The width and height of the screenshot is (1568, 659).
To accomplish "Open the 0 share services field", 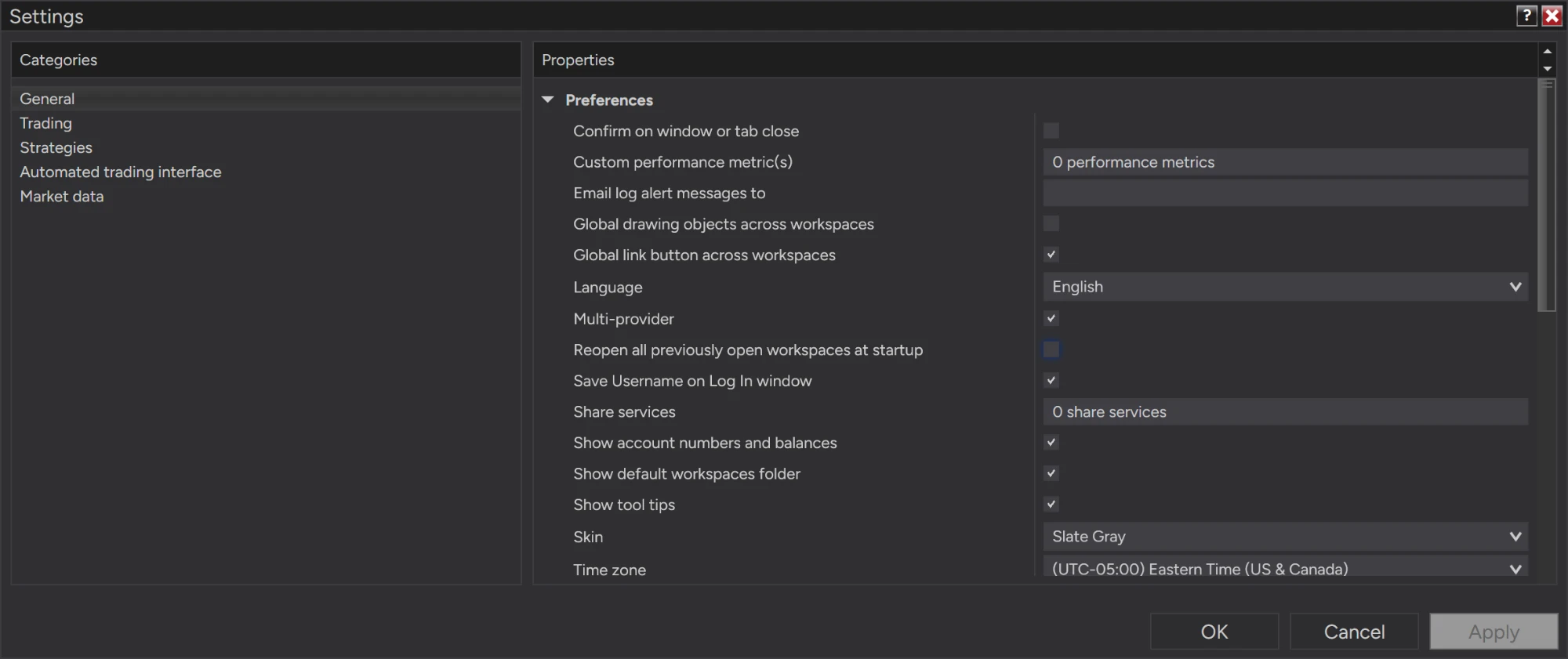I will coord(1285,412).
